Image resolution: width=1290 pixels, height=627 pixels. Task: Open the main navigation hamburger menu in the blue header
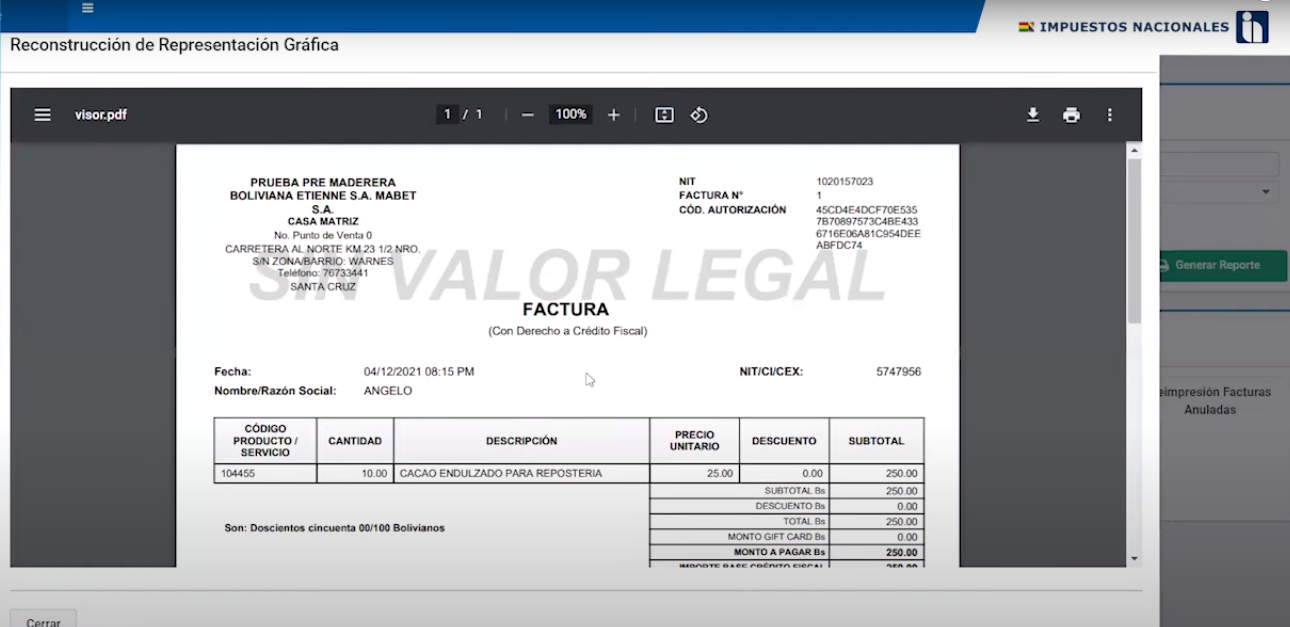pos(88,8)
